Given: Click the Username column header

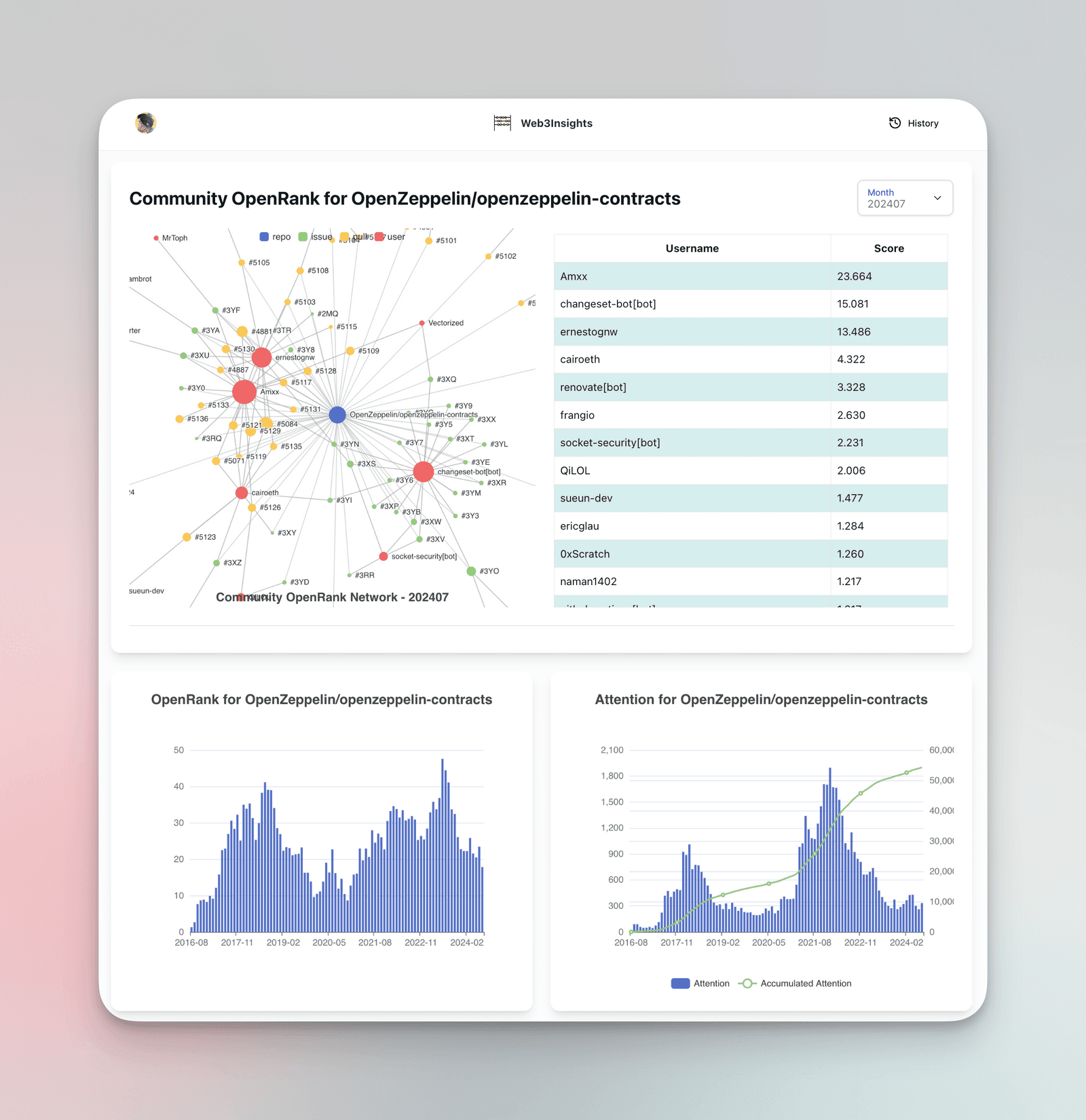Looking at the screenshot, I should click(692, 248).
